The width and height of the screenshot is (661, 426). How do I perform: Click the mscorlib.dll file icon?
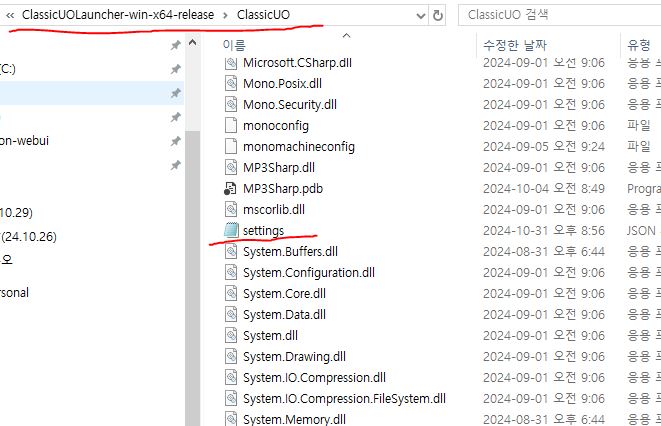point(231,209)
